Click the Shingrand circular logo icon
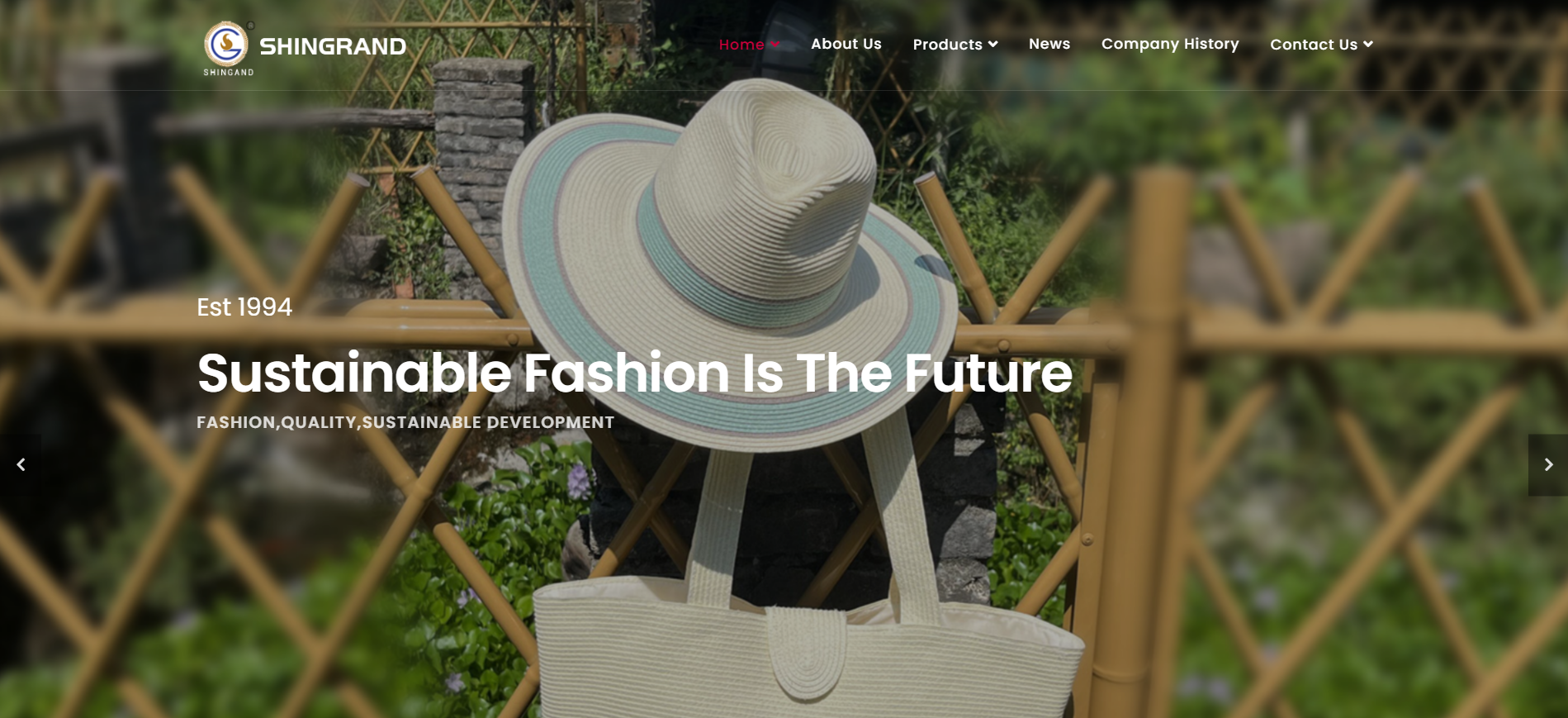 (226, 44)
